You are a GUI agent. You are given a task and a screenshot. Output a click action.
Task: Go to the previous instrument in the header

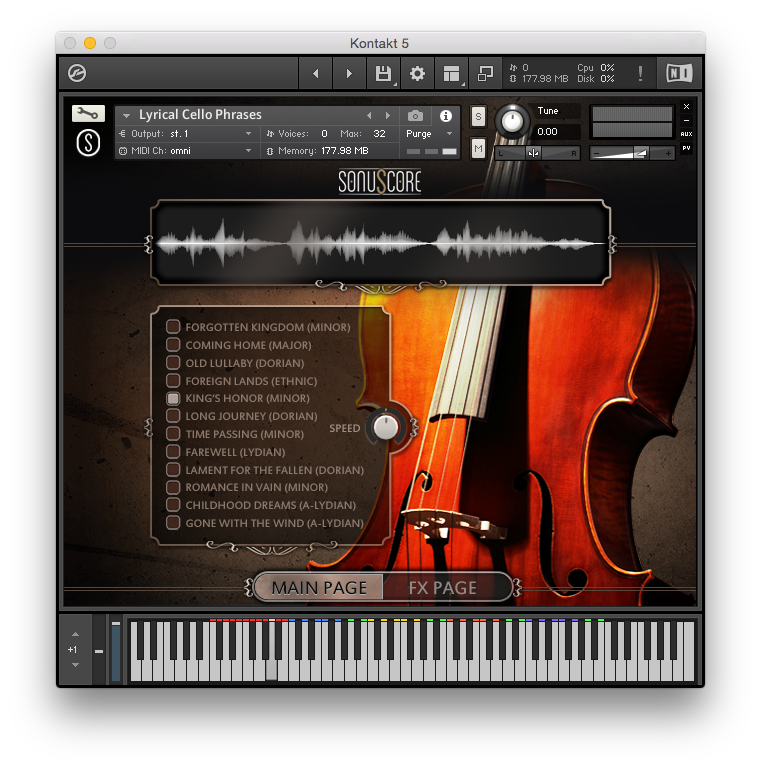tap(369, 116)
